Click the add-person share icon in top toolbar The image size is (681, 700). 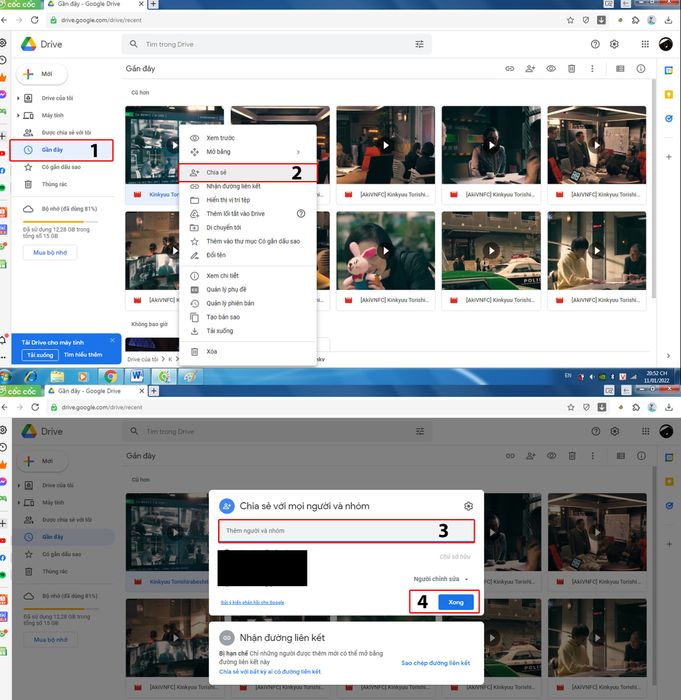pos(530,69)
